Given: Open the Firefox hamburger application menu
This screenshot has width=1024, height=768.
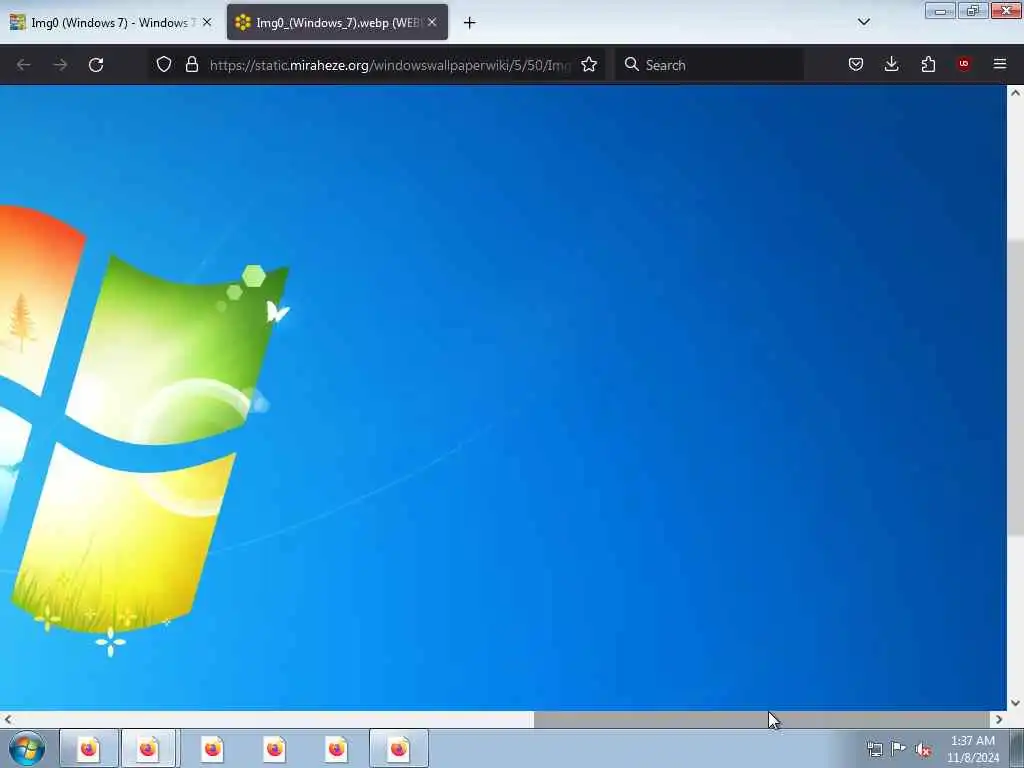Looking at the screenshot, I should pos(1000,64).
